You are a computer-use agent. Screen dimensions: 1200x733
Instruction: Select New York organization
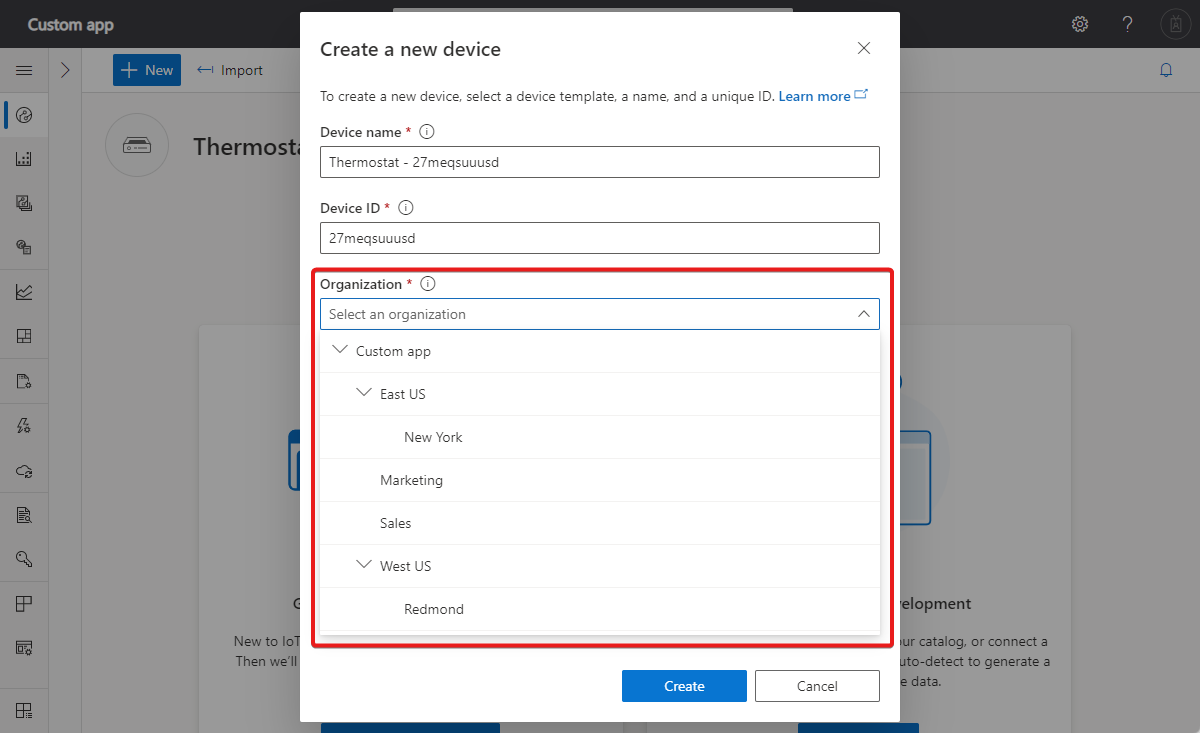600,437
